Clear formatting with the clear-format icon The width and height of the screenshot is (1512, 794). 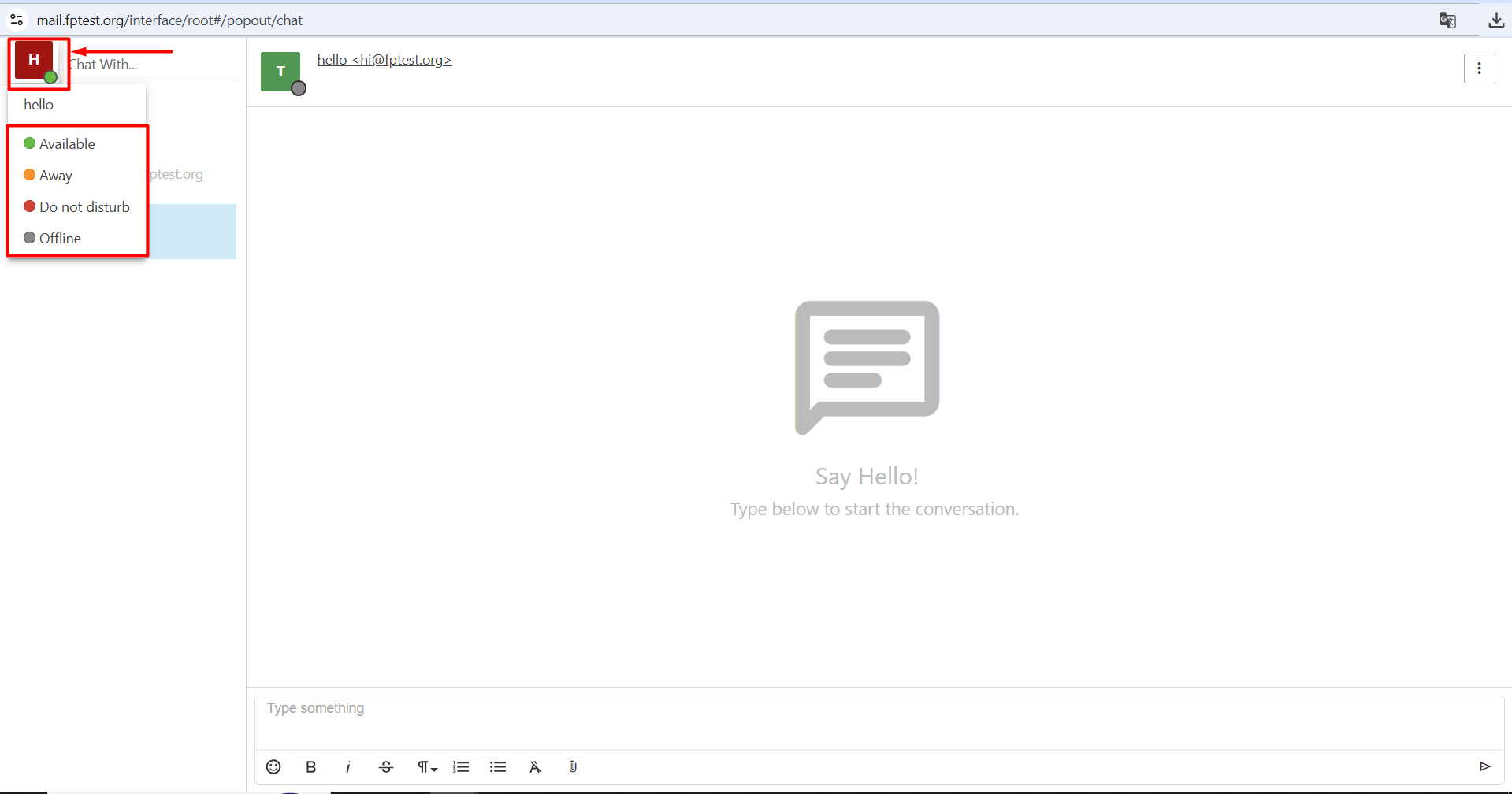[x=535, y=766]
